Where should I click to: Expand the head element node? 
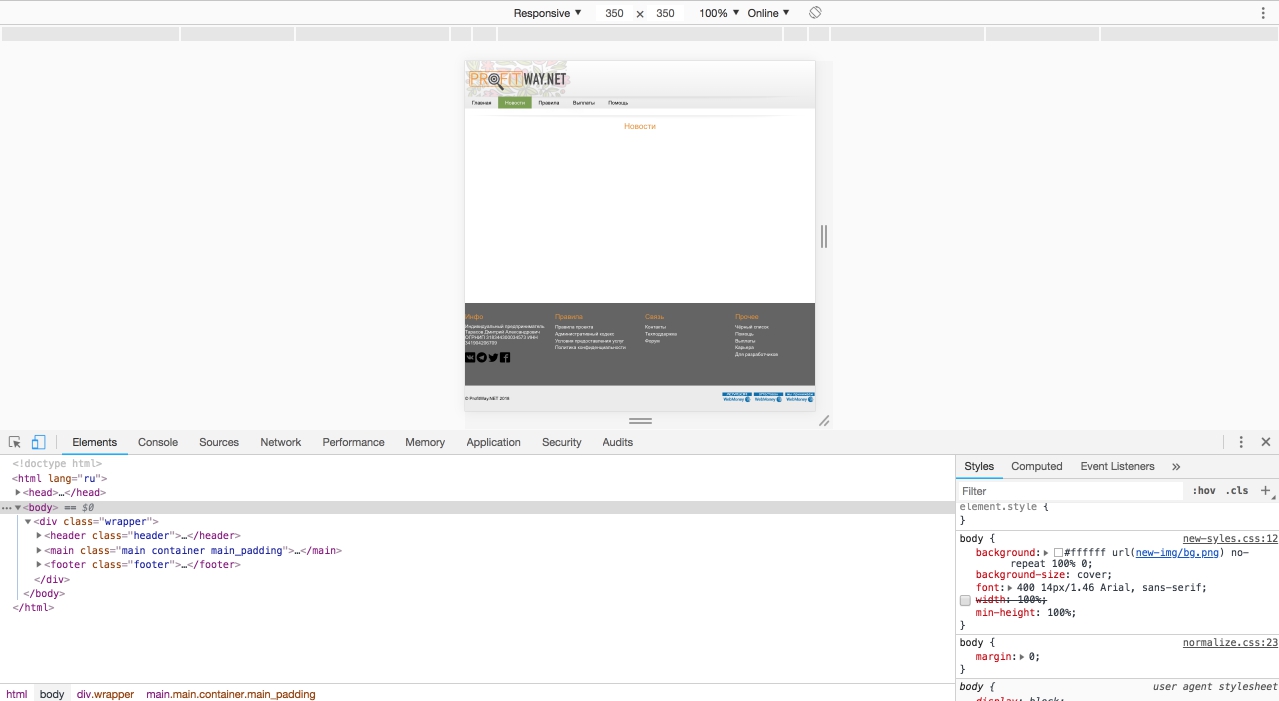coord(18,492)
